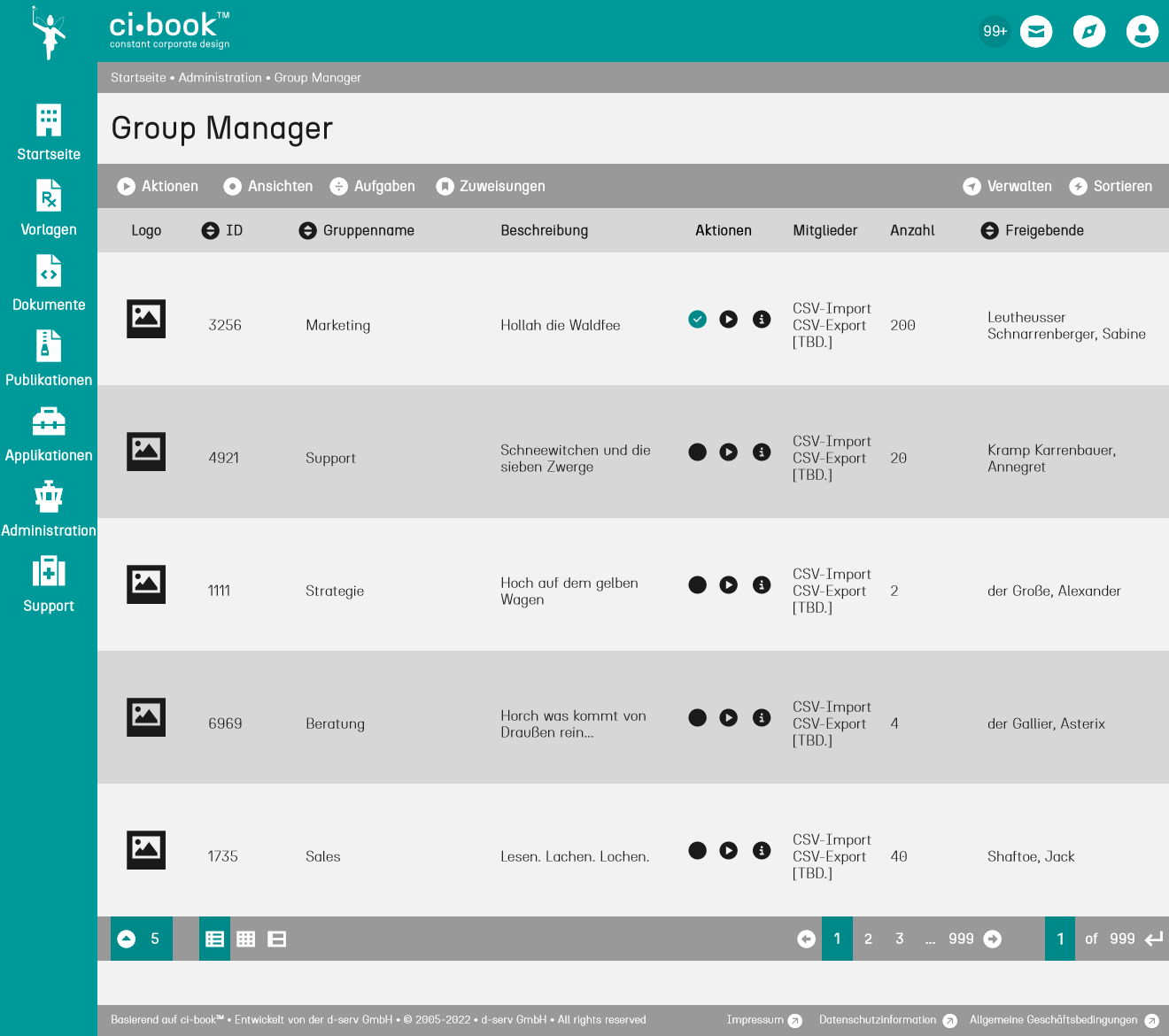
Task: Select current page 1 in pagination
Action: pos(837,939)
